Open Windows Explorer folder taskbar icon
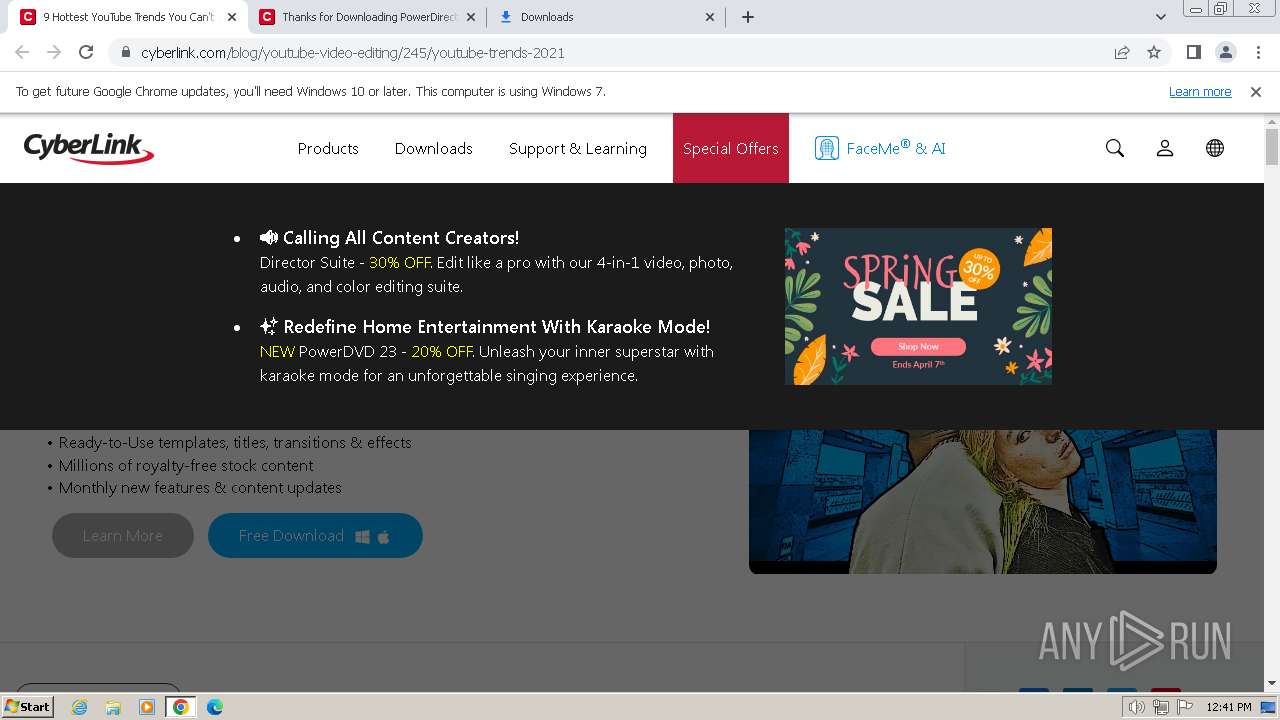This screenshot has height=720, width=1280. 113,707
